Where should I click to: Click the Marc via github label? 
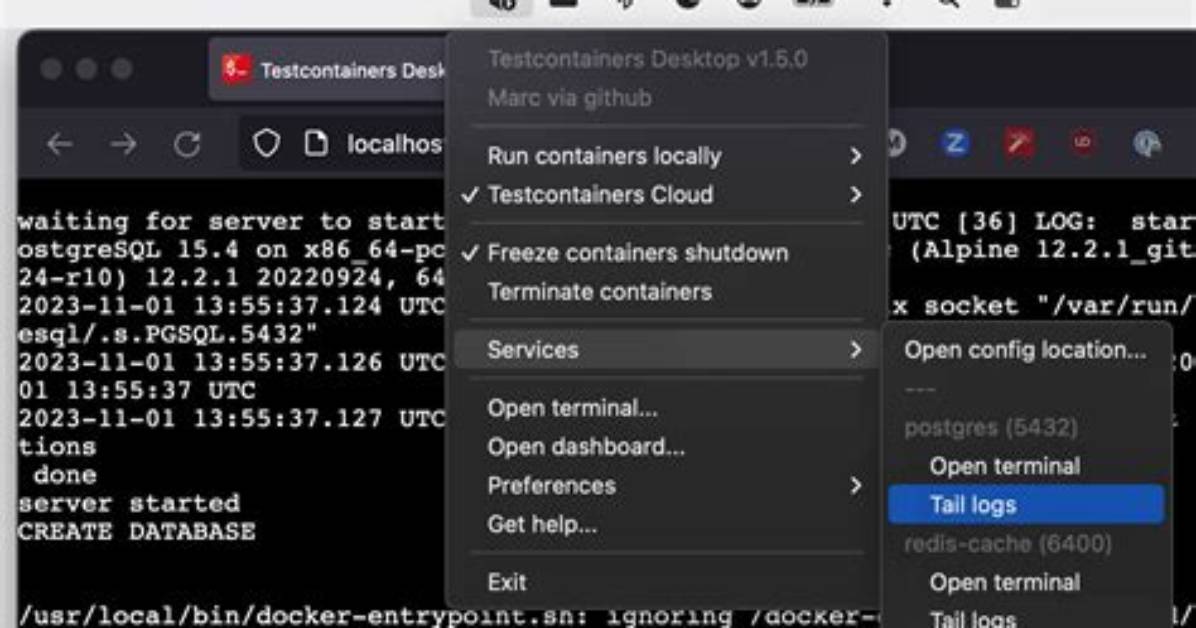click(x=570, y=98)
